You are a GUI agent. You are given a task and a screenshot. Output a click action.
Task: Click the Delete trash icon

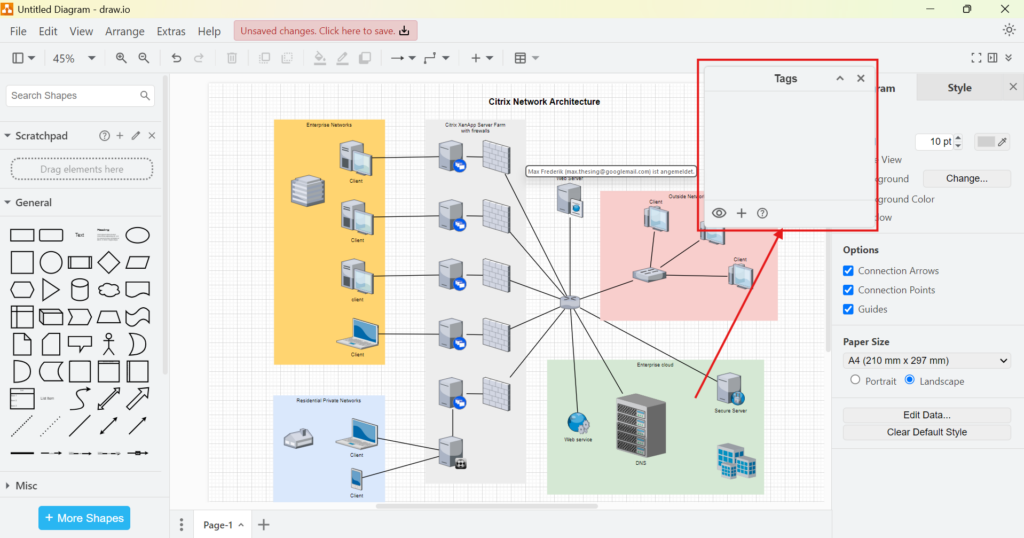232,58
